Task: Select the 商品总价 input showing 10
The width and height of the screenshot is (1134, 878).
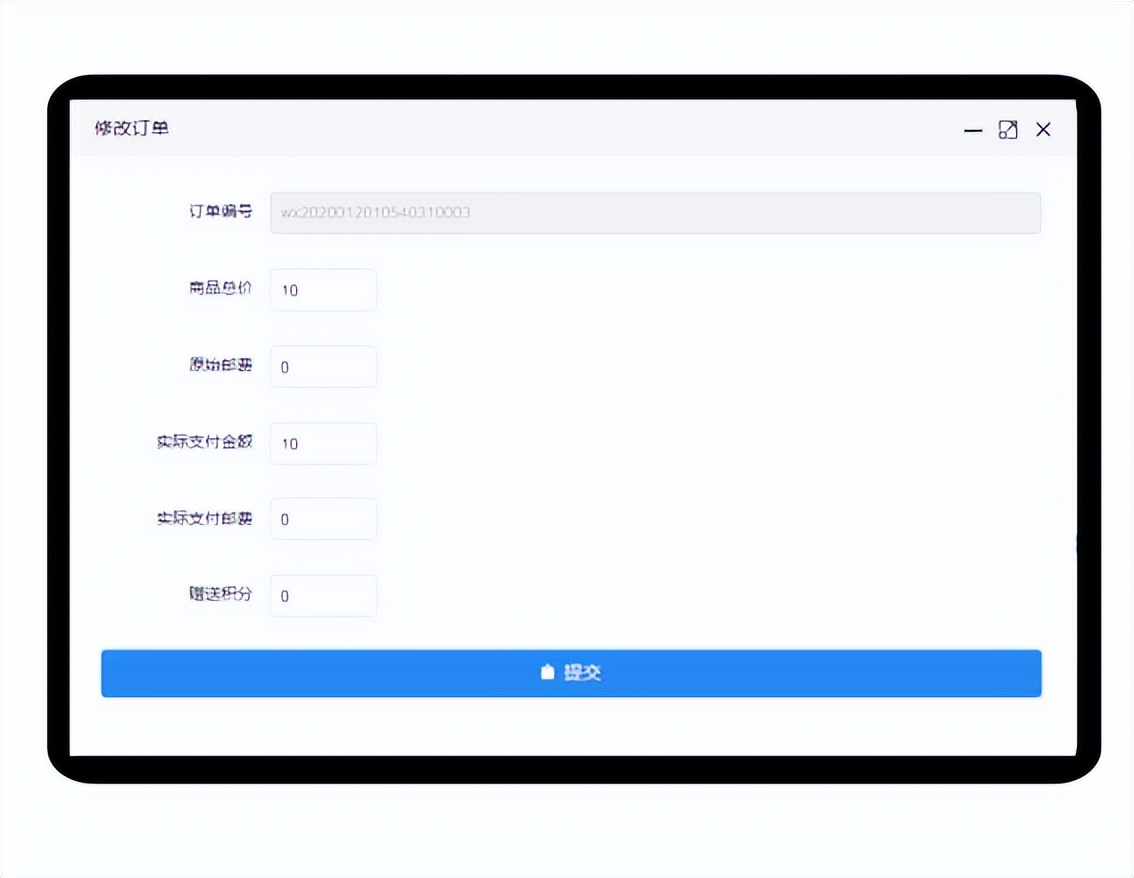Action: pyautogui.click(x=322, y=290)
